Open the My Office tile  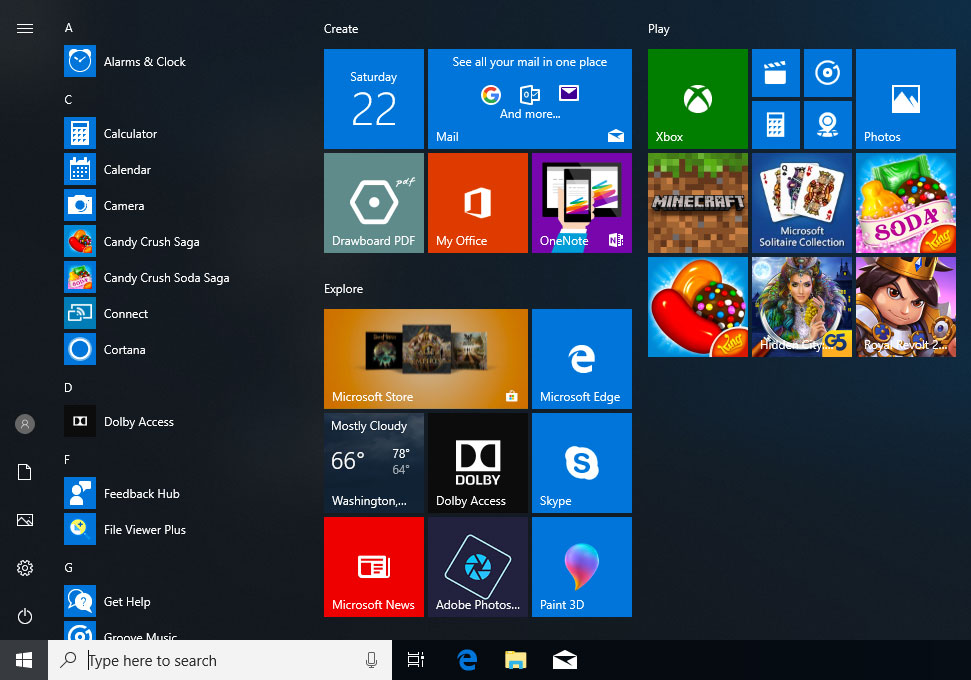(x=478, y=203)
